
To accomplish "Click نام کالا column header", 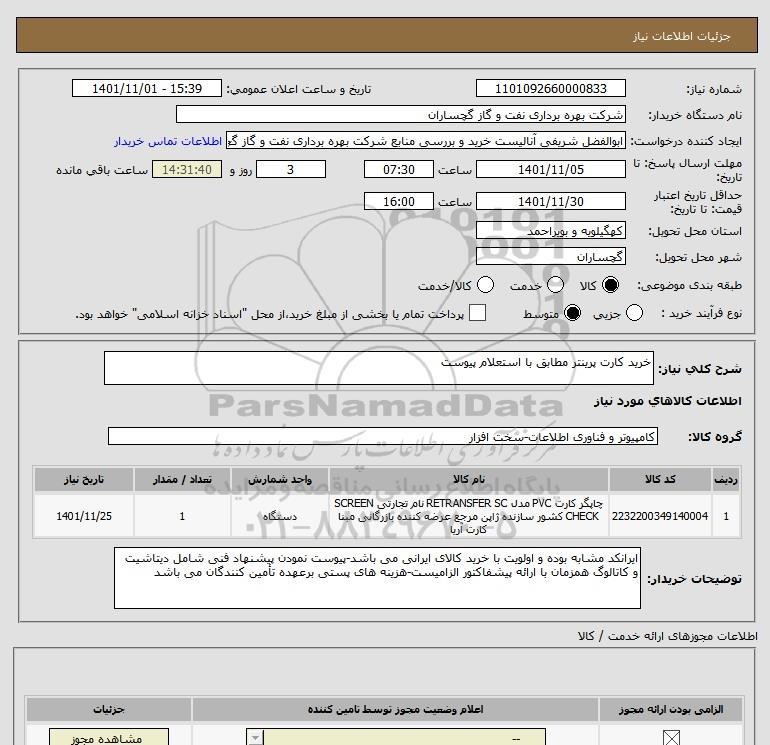I will click(x=468, y=479).
